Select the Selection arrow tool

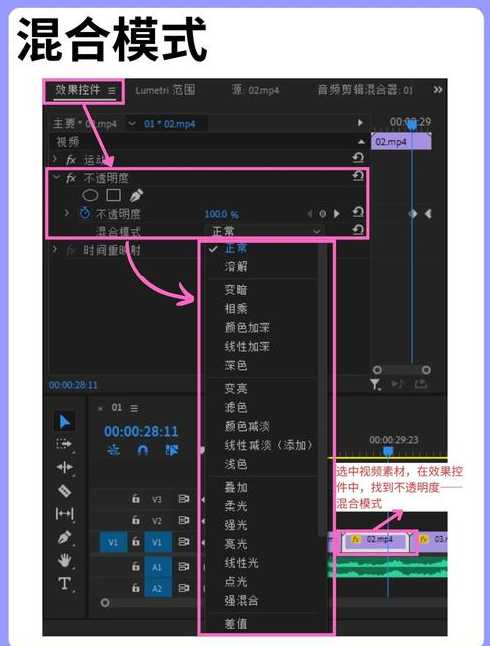(65, 422)
